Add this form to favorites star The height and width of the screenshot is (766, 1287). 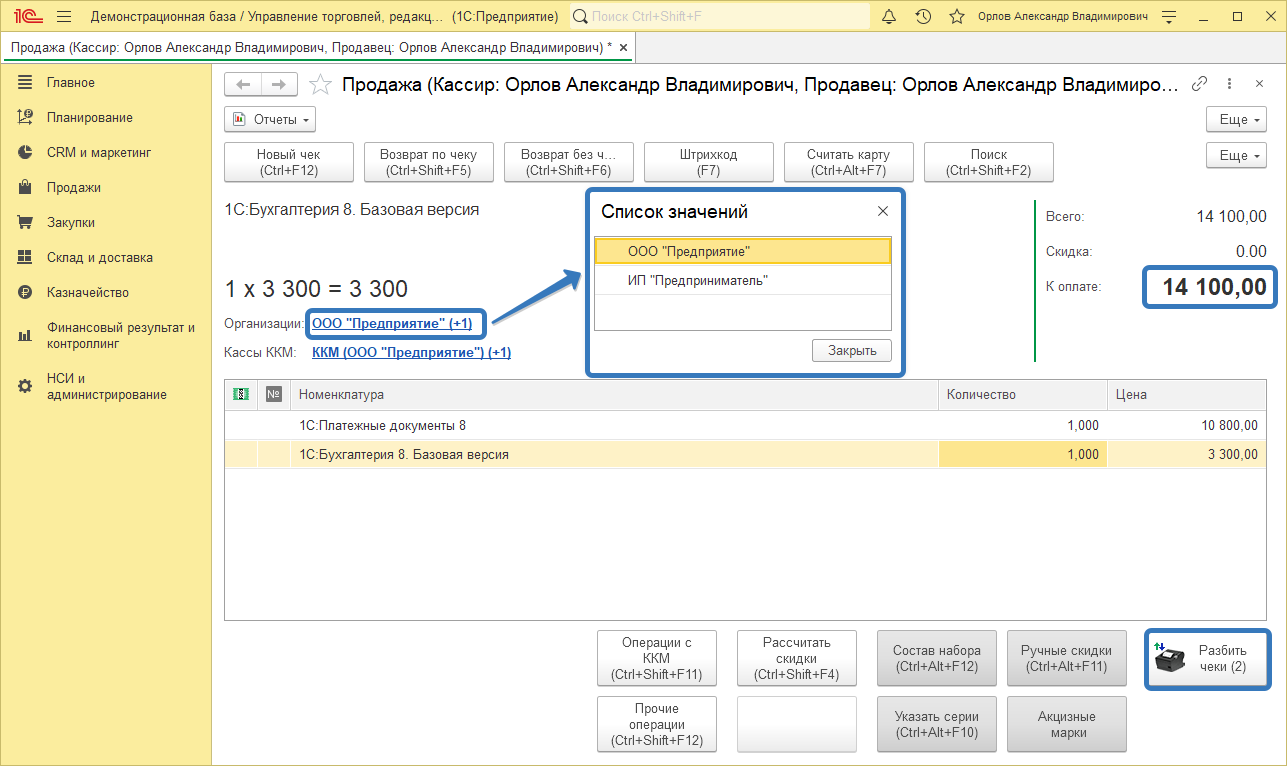click(x=320, y=84)
